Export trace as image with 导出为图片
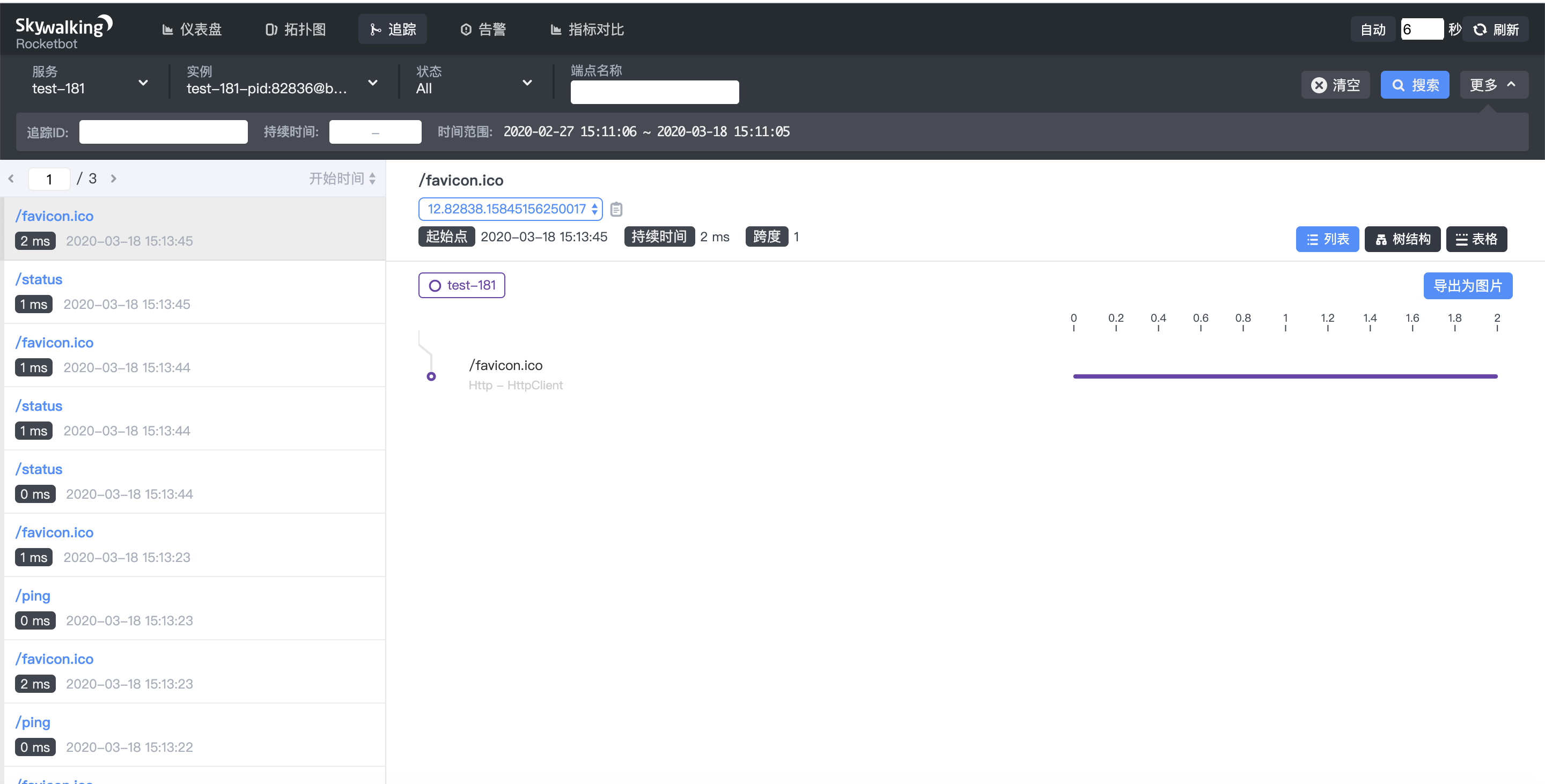 tap(1467, 286)
